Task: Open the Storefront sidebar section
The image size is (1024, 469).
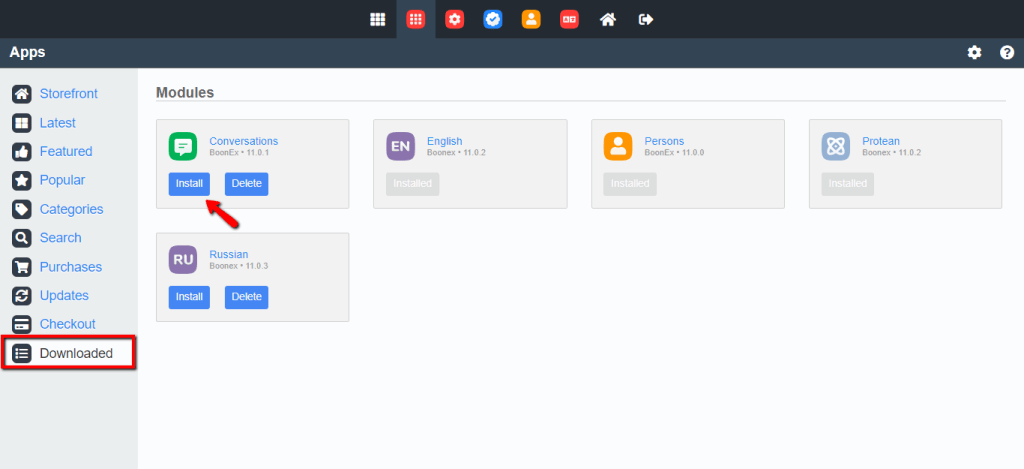Action: [68, 94]
